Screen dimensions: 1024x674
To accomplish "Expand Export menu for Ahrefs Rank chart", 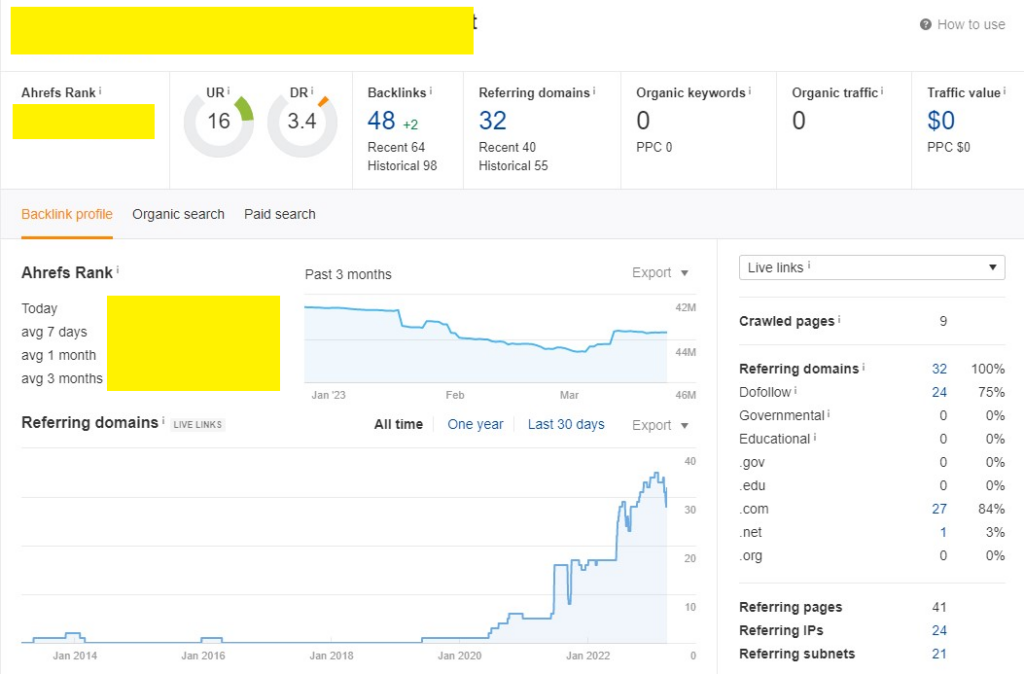I will [660, 273].
